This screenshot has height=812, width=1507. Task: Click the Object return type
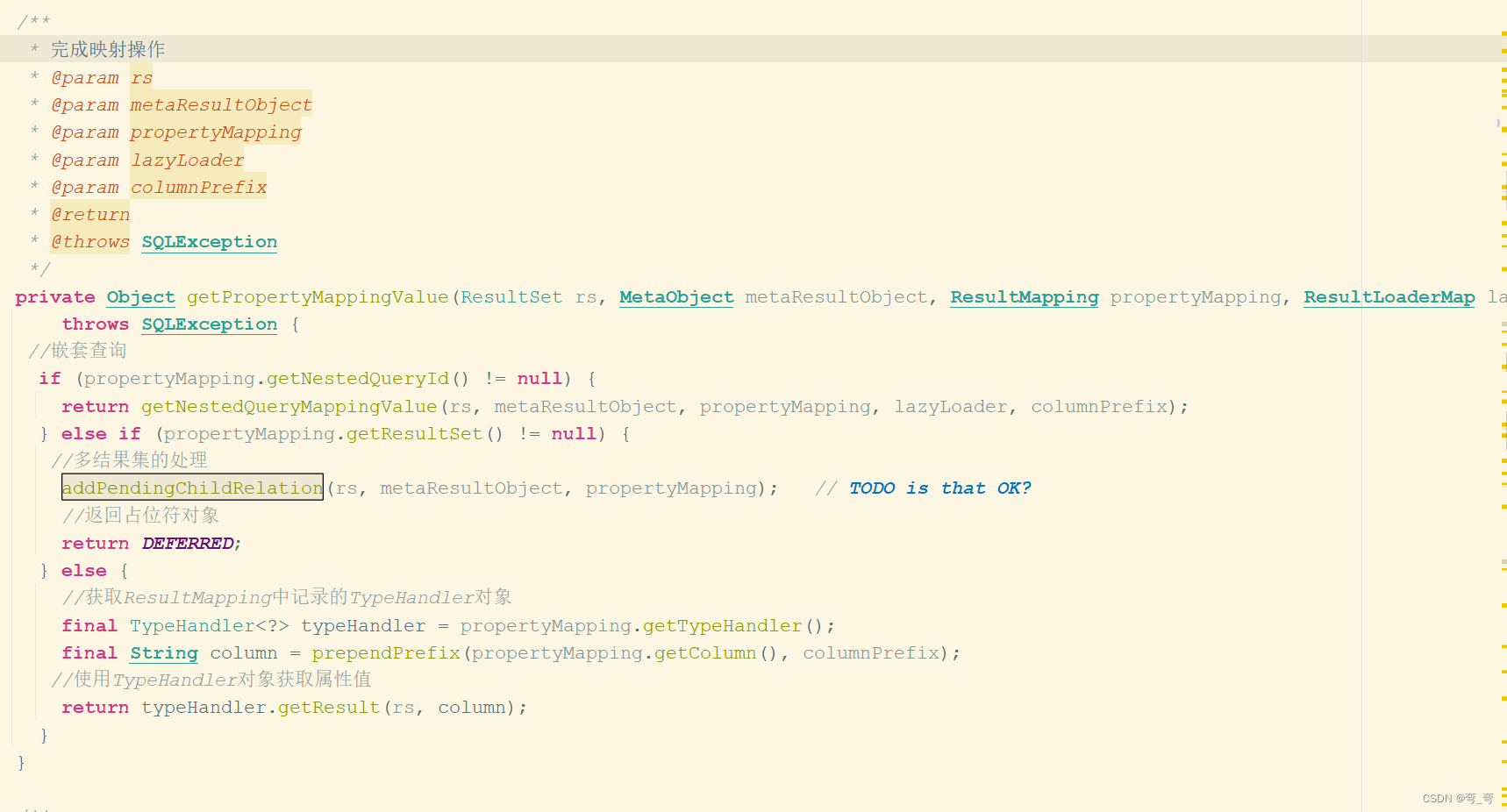click(x=141, y=297)
